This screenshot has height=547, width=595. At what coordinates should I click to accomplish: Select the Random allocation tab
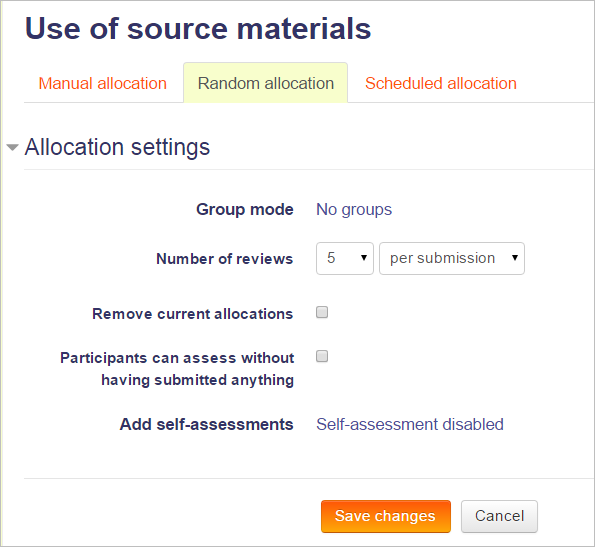[266, 83]
